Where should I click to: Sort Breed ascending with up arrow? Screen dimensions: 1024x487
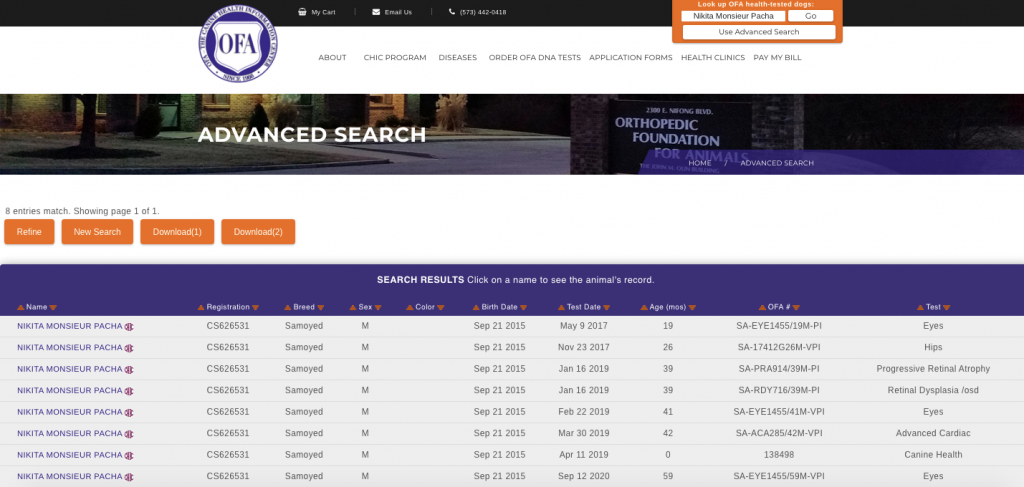tap(288, 307)
